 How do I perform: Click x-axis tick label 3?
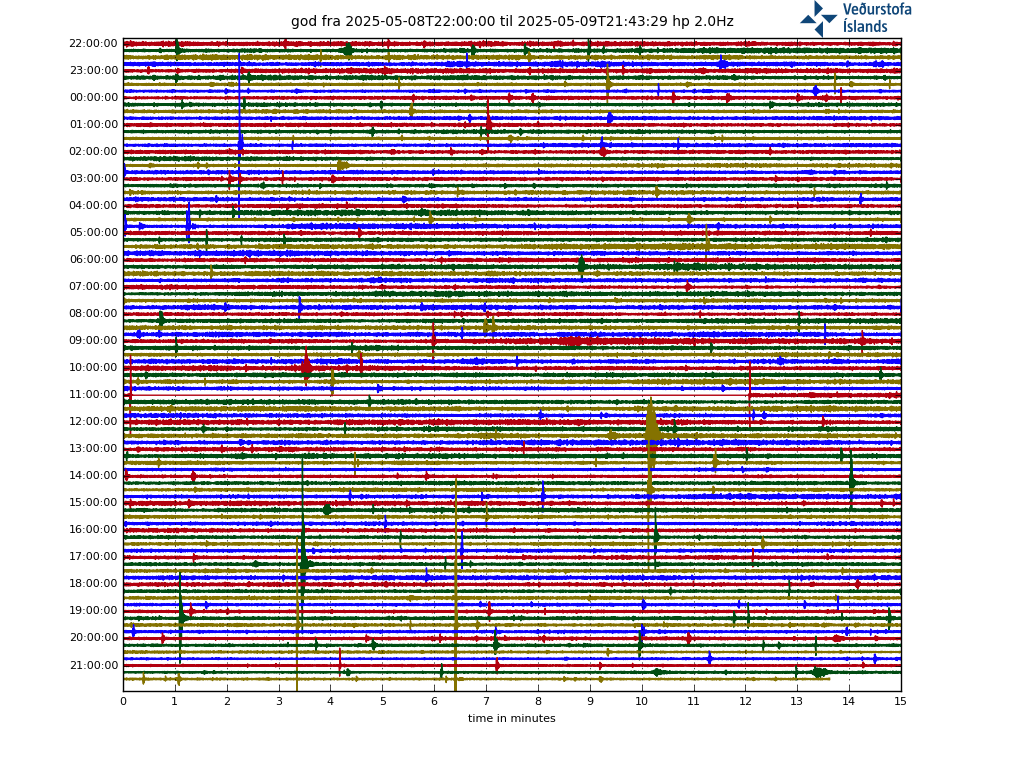(x=279, y=701)
